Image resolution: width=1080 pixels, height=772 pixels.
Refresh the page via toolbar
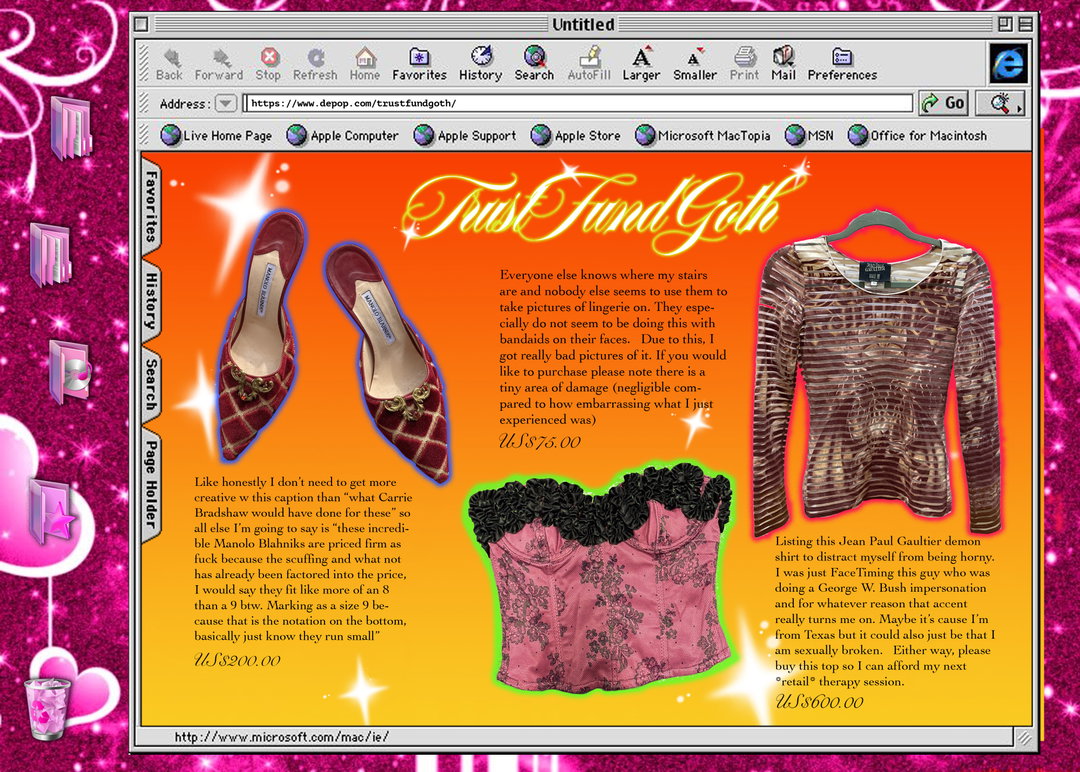pyautogui.click(x=315, y=63)
